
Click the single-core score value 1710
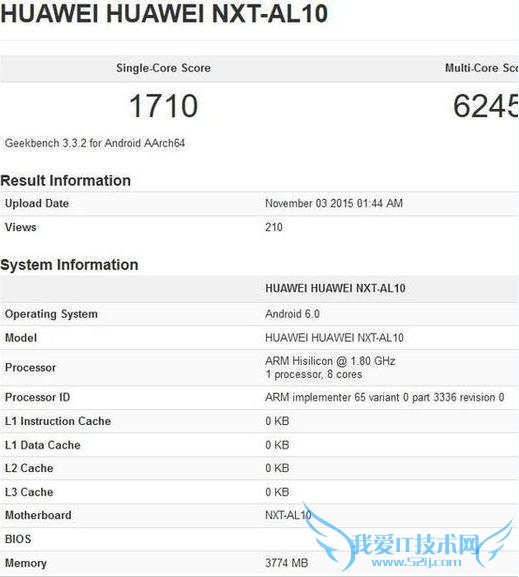point(163,106)
